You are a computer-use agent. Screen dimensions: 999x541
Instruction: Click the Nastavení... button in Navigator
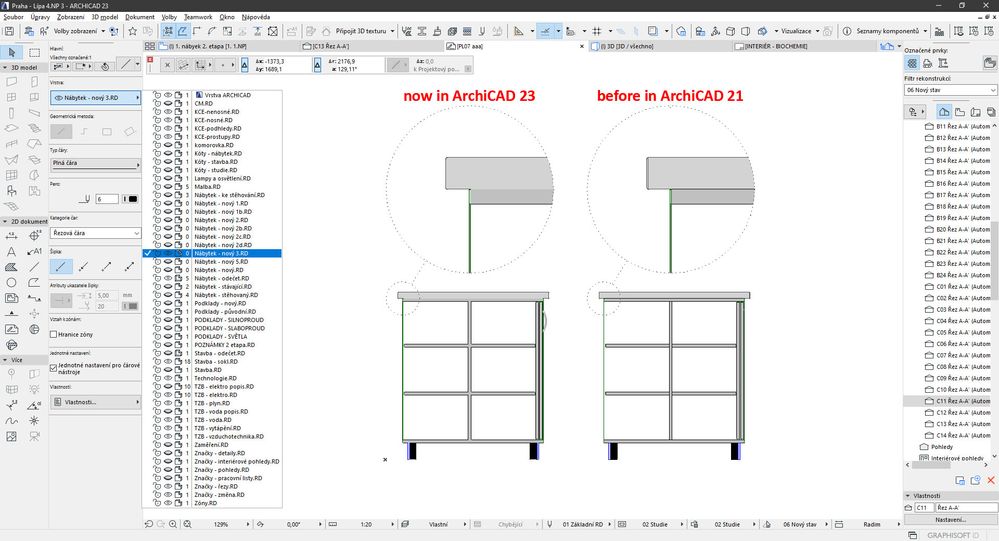tap(951, 519)
